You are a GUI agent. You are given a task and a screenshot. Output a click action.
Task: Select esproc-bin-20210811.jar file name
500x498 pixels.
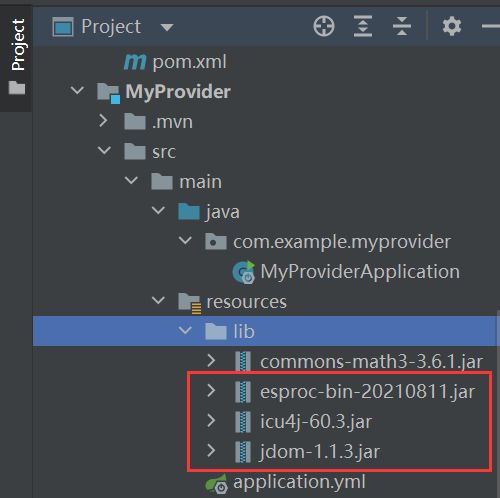click(367, 392)
